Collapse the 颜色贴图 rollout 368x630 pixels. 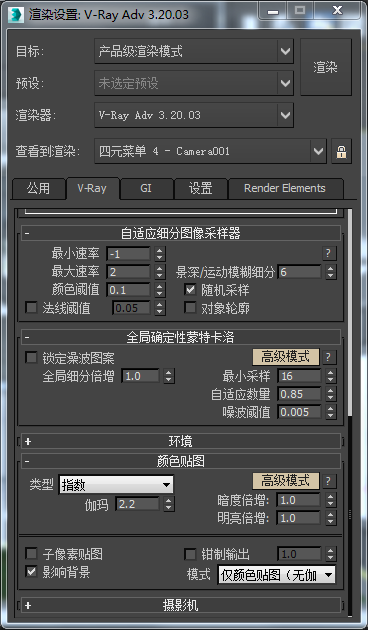(181, 461)
